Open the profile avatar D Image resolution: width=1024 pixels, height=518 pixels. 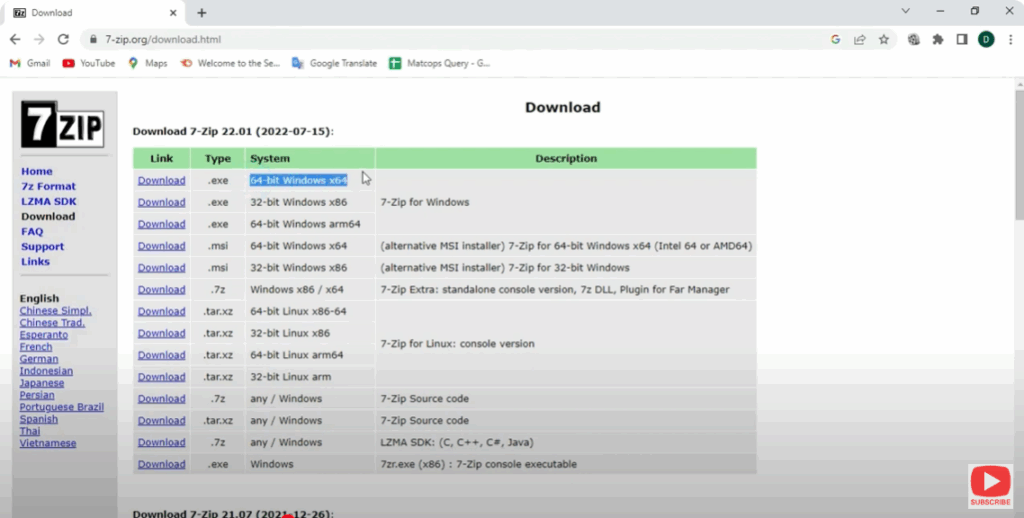point(986,39)
